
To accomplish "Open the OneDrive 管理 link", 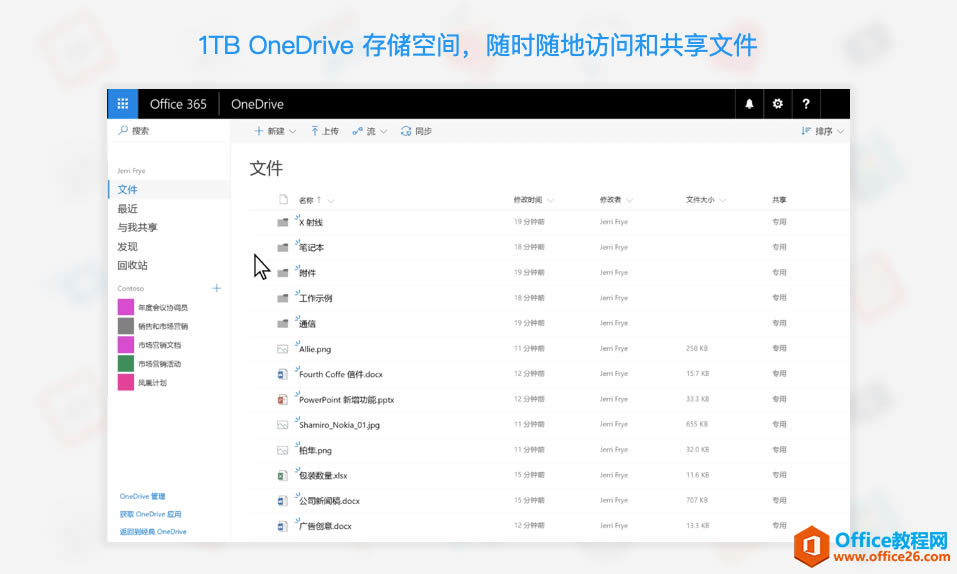I will pyautogui.click(x=142, y=496).
